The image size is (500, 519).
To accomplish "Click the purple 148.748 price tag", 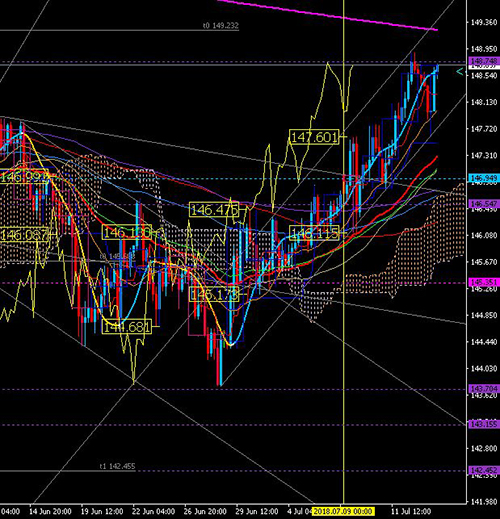I will [x=484, y=61].
